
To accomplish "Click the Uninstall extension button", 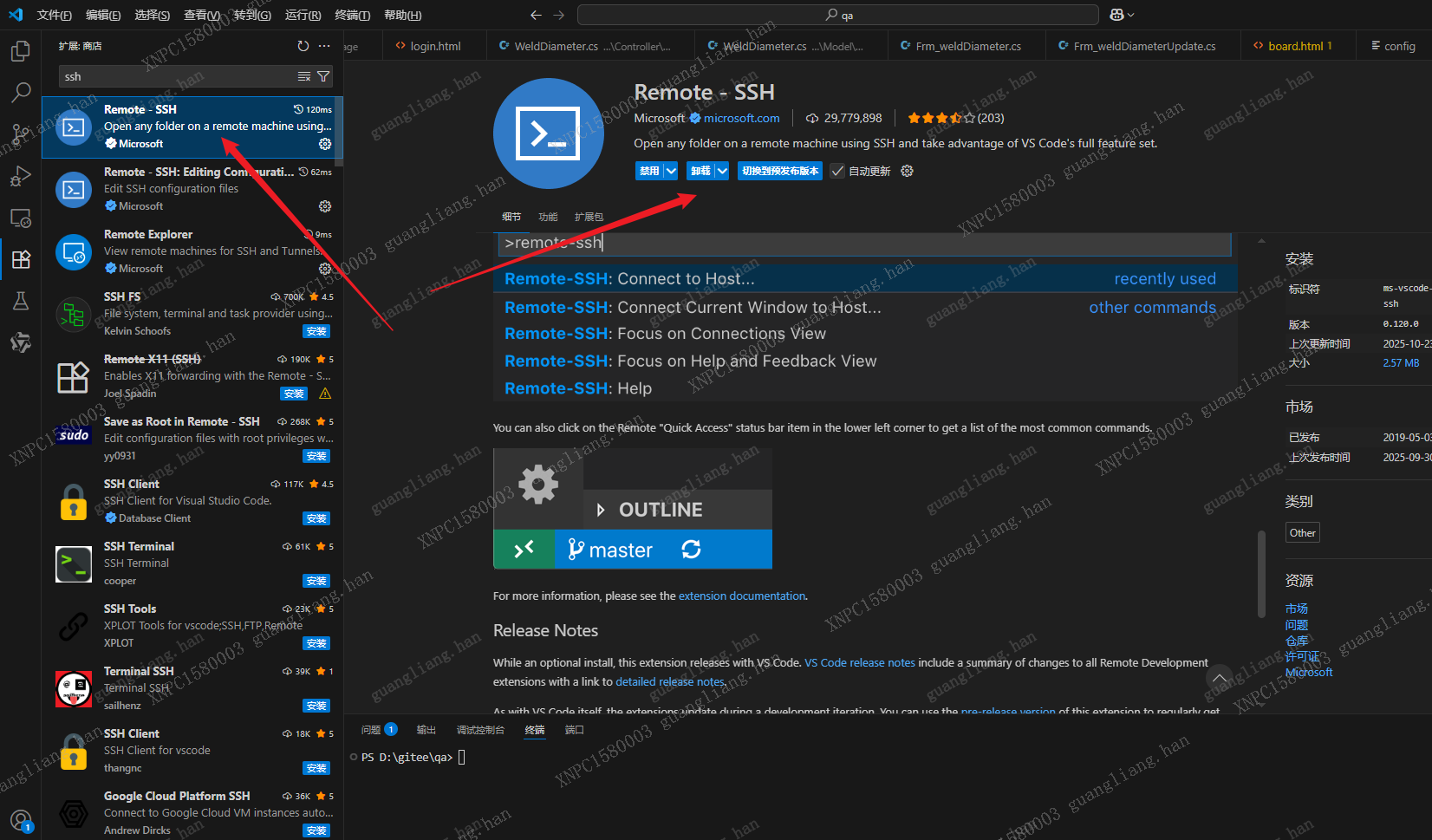I will coord(700,171).
